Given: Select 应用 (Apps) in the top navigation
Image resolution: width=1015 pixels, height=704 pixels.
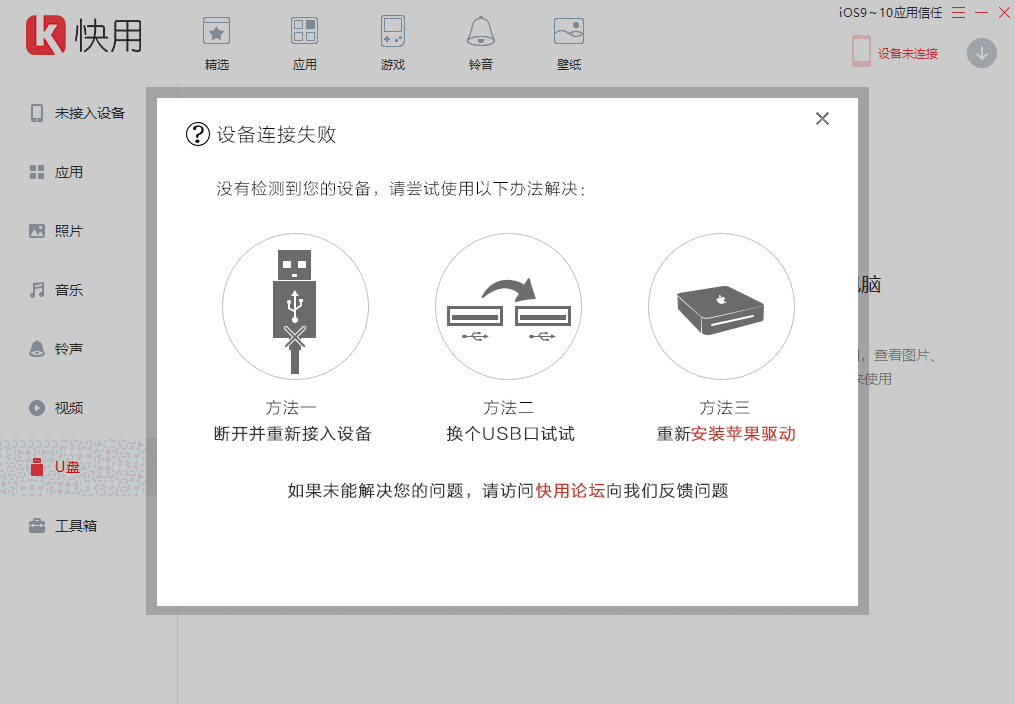Looking at the screenshot, I should (304, 40).
